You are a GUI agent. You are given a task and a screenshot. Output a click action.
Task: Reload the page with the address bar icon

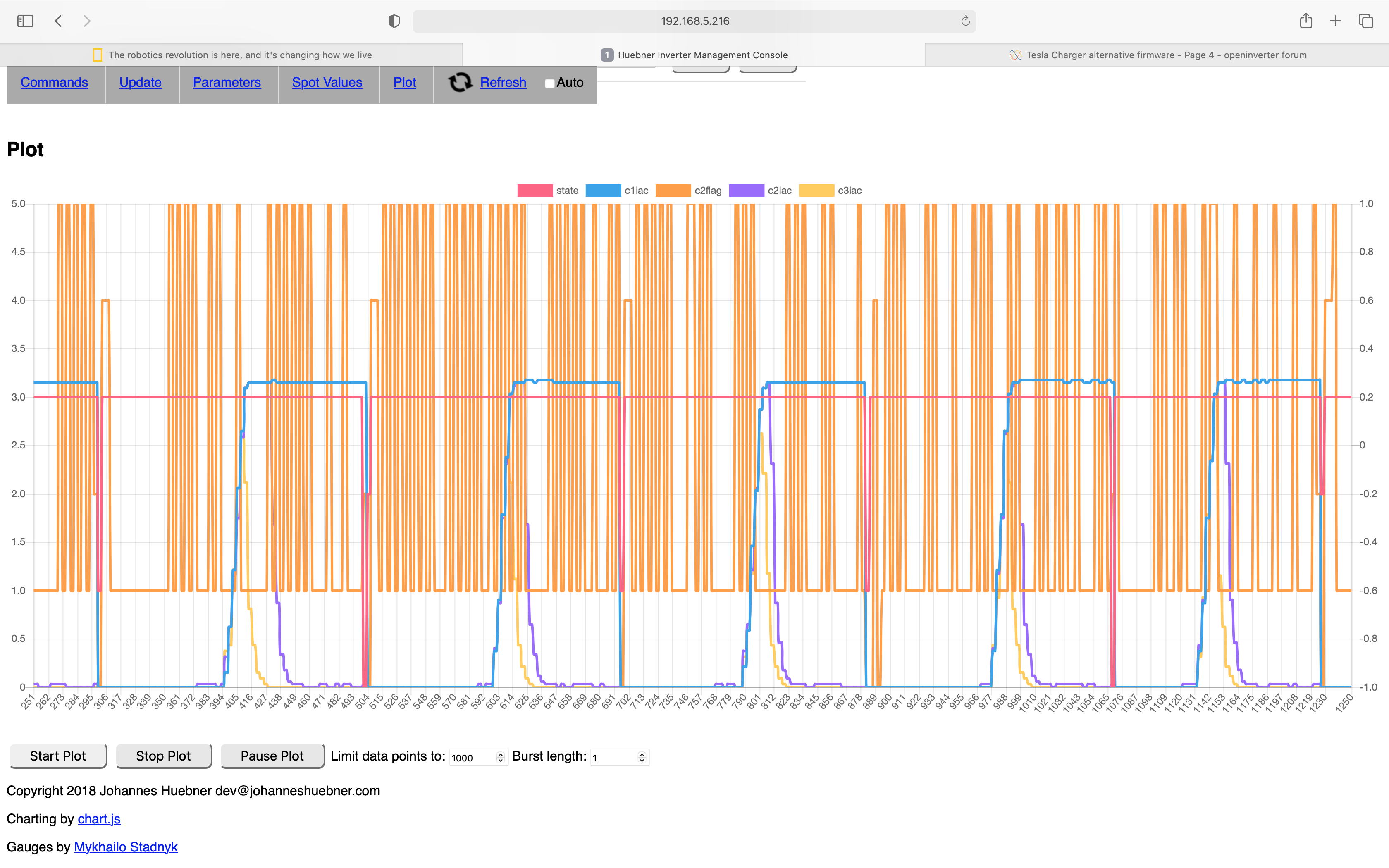coord(965,21)
